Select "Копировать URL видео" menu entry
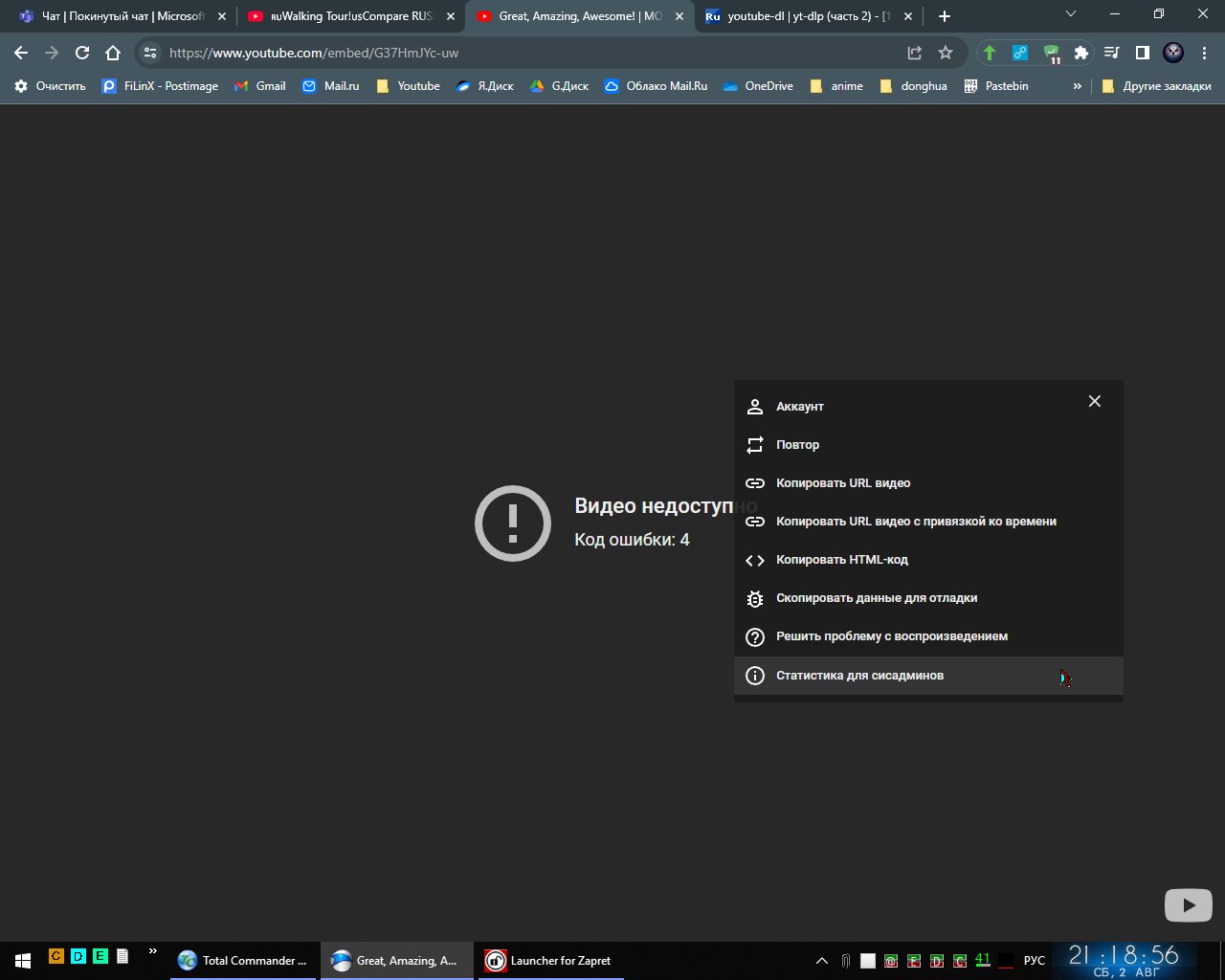The width and height of the screenshot is (1225, 980). 842,483
